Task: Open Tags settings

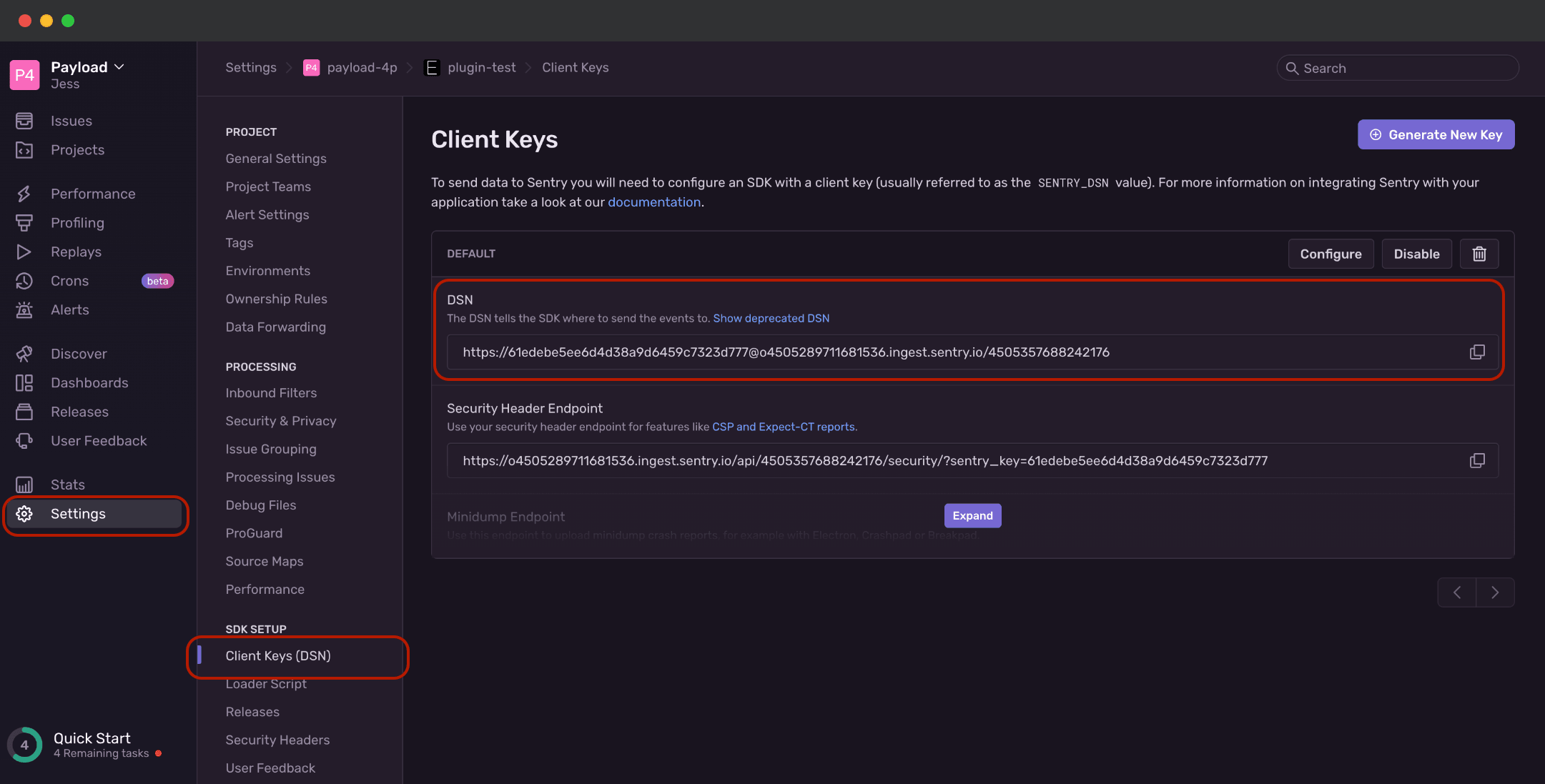Action: coord(240,243)
